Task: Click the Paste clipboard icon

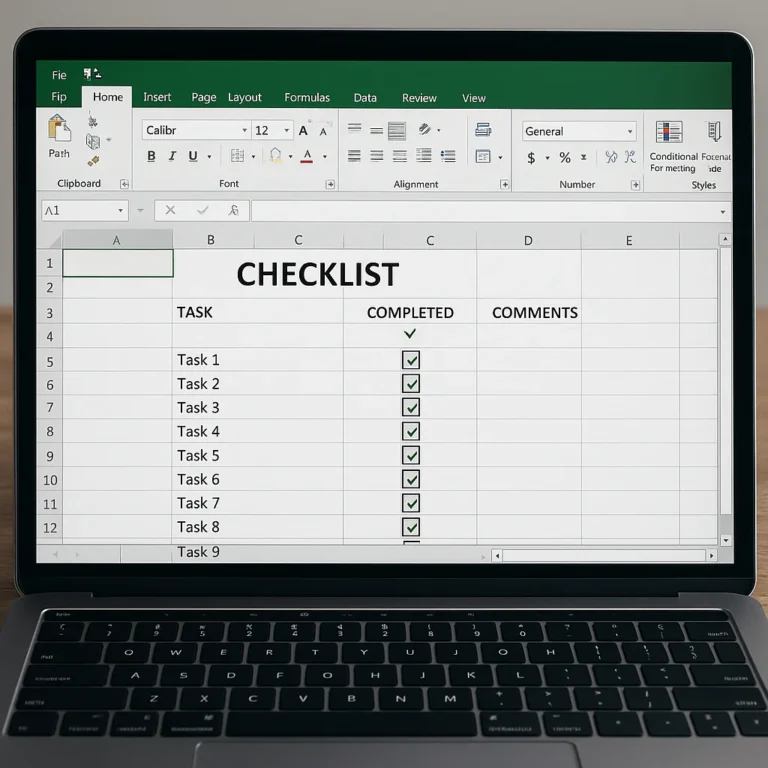Action: pos(59,129)
